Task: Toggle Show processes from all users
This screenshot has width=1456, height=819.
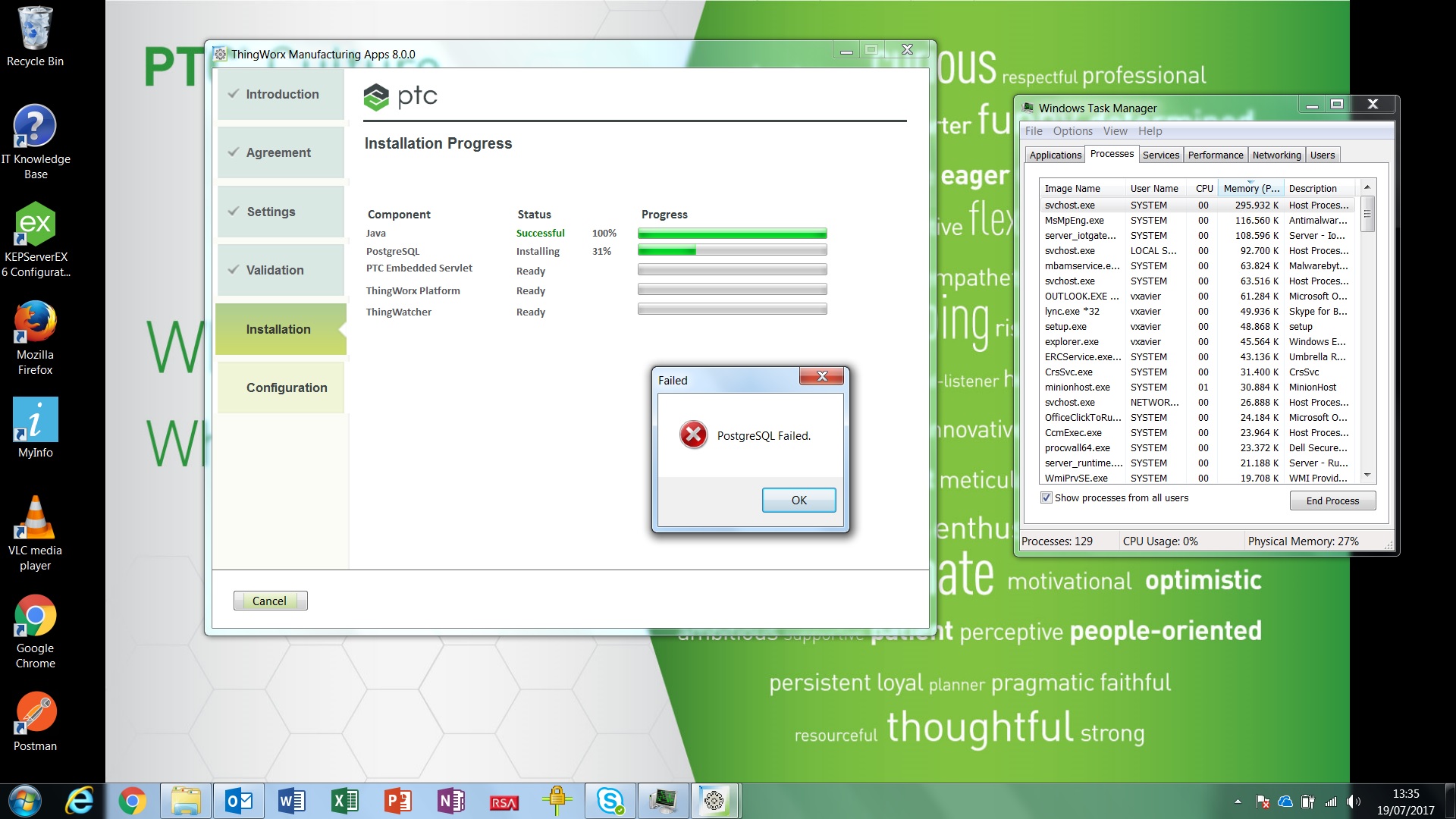Action: [1046, 498]
